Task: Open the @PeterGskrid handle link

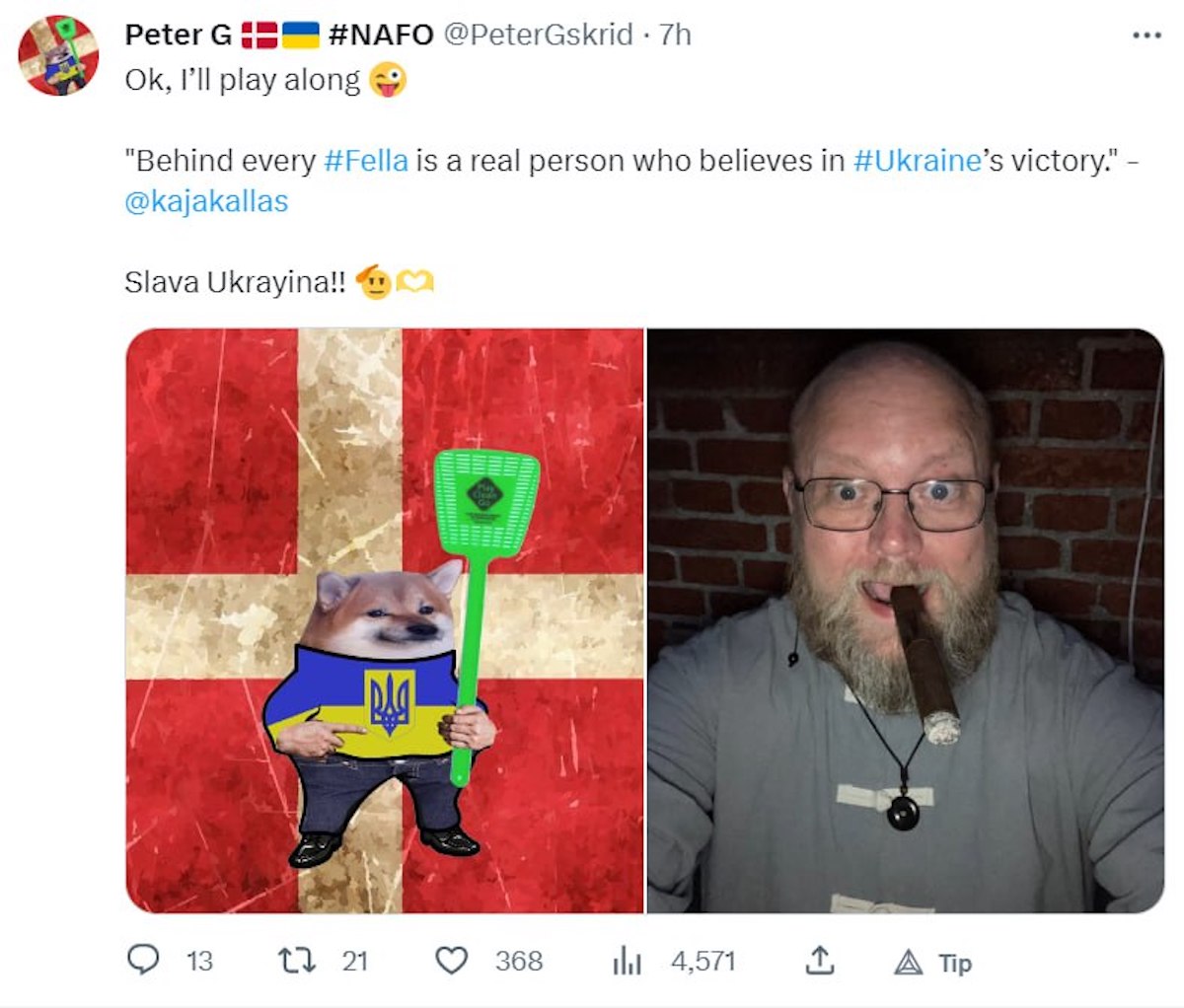Action: (x=538, y=35)
